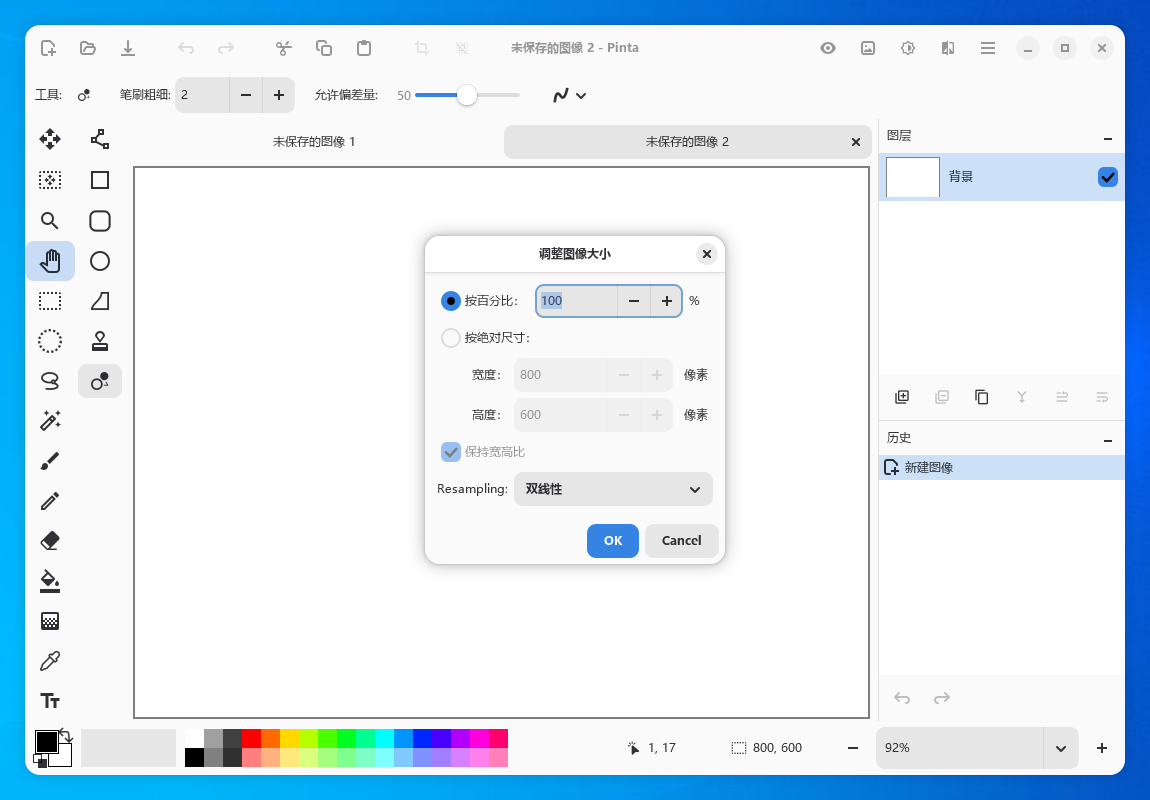Select the Color Picker eyedropper tool

pyautogui.click(x=50, y=661)
